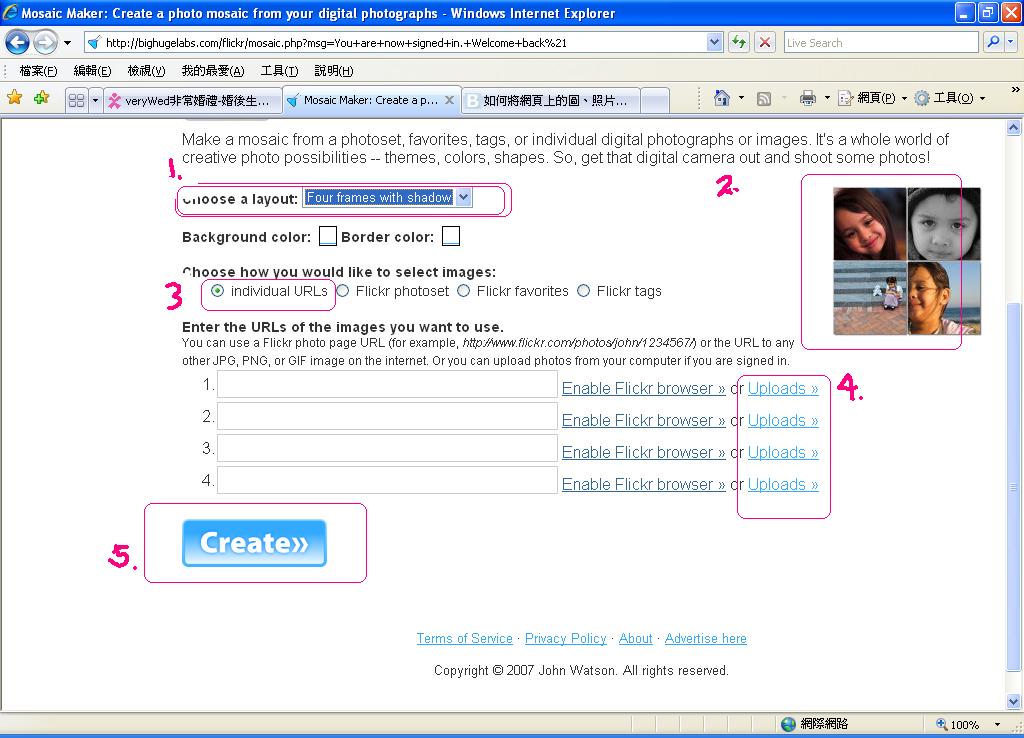Open the Home page icon
This screenshot has height=738, width=1024.
click(x=721, y=99)
